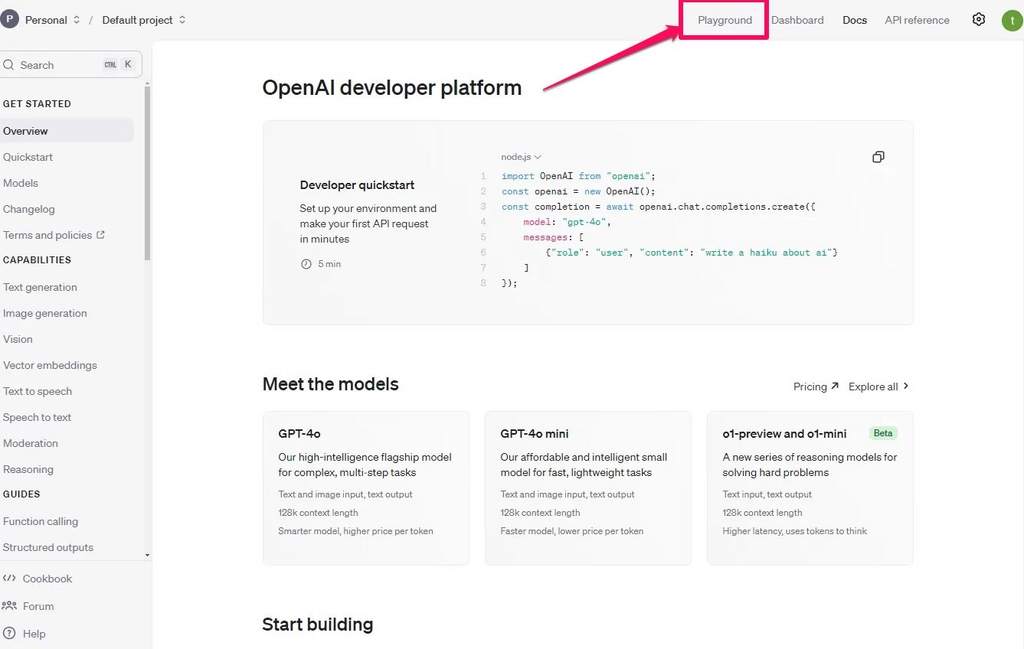Open the GPT-4o mini model card
The width and height of the screenshot is (1024, 649).
click(588, 488)
